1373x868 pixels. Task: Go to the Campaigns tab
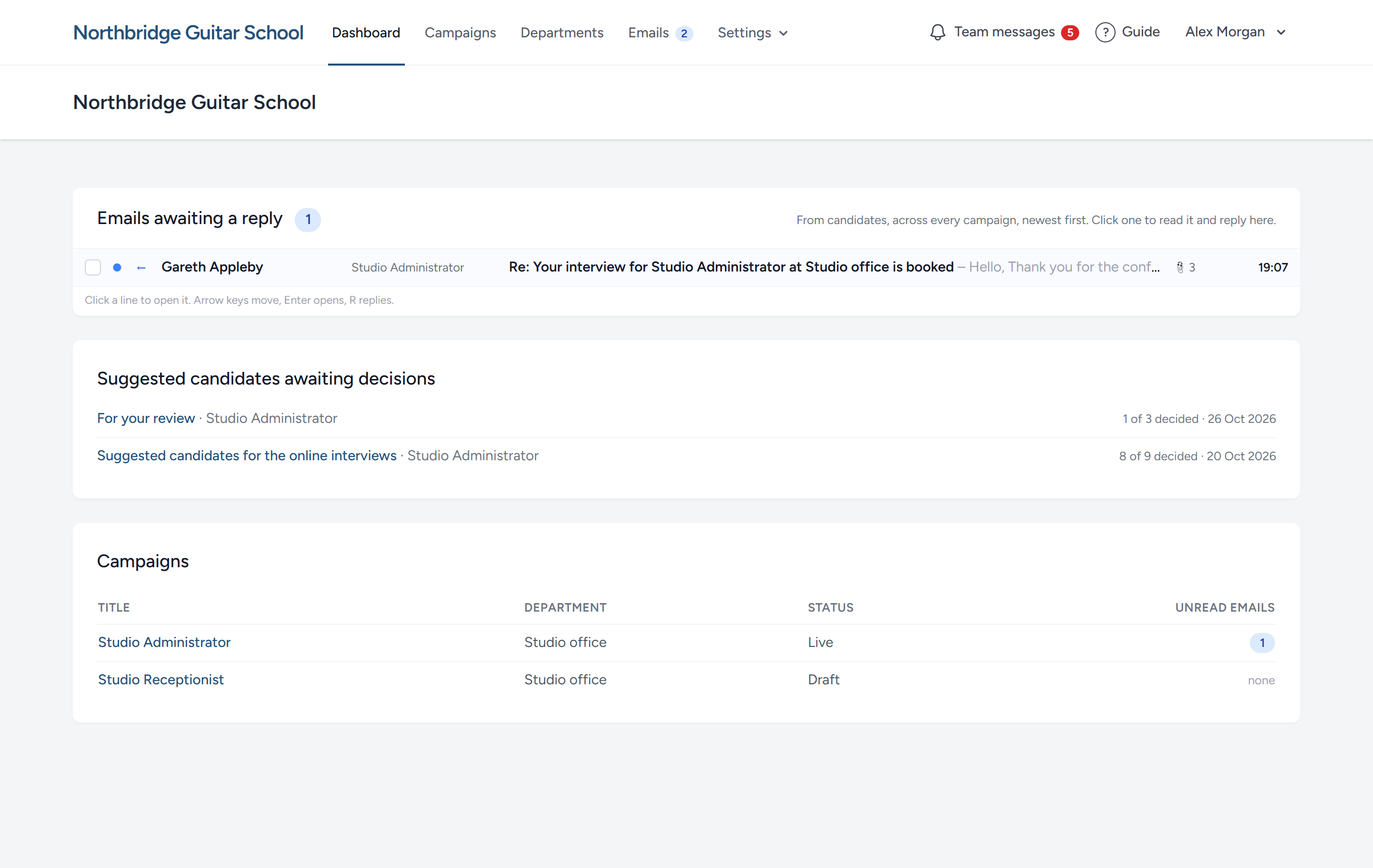pyautogui.click(x=460, y=32)
